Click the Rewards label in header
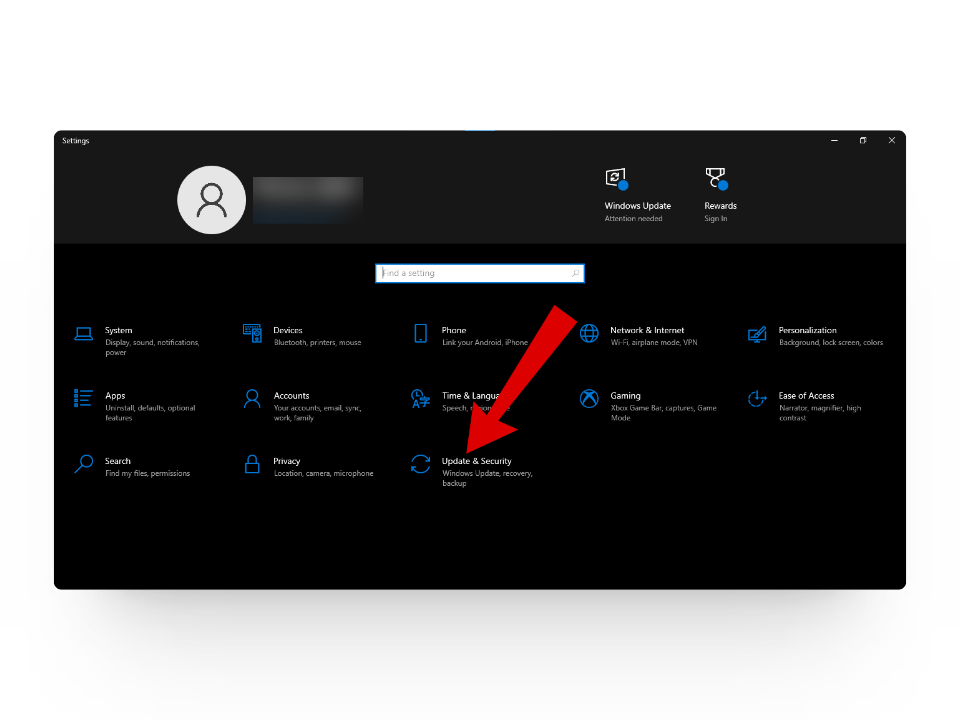Image resolution: width=960 pixels, height=720 pixels. [x=720, y=206]
